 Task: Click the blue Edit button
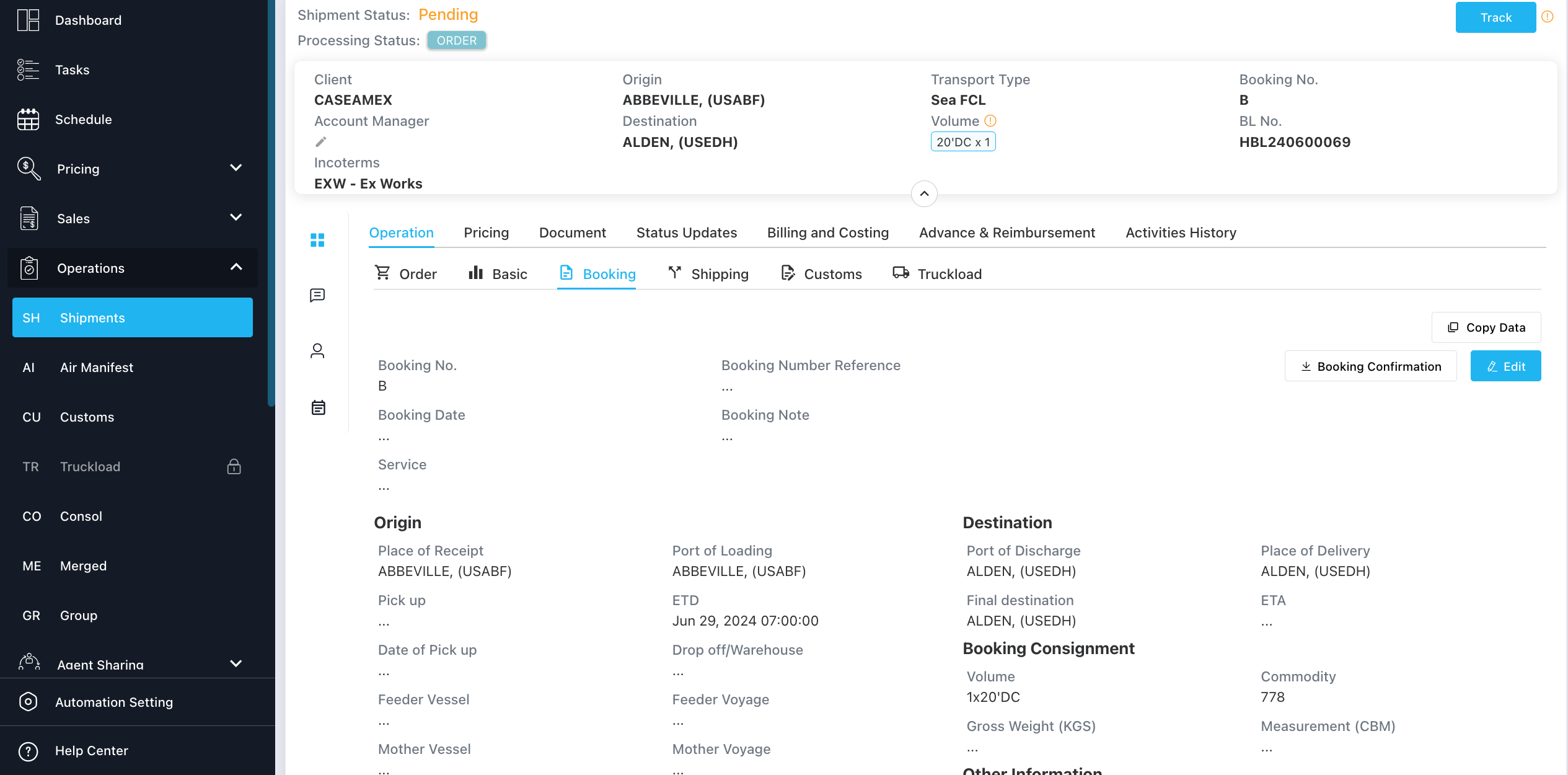1505,366
